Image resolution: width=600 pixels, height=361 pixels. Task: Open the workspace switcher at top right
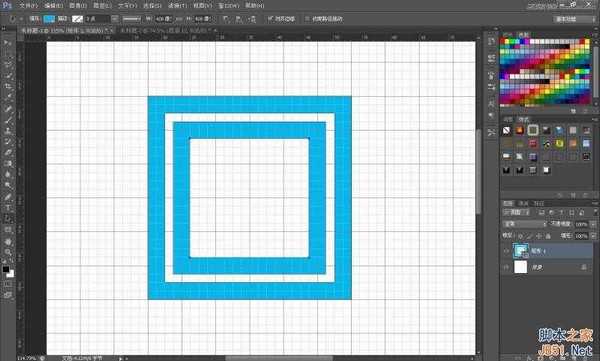(x=574, y=19)
